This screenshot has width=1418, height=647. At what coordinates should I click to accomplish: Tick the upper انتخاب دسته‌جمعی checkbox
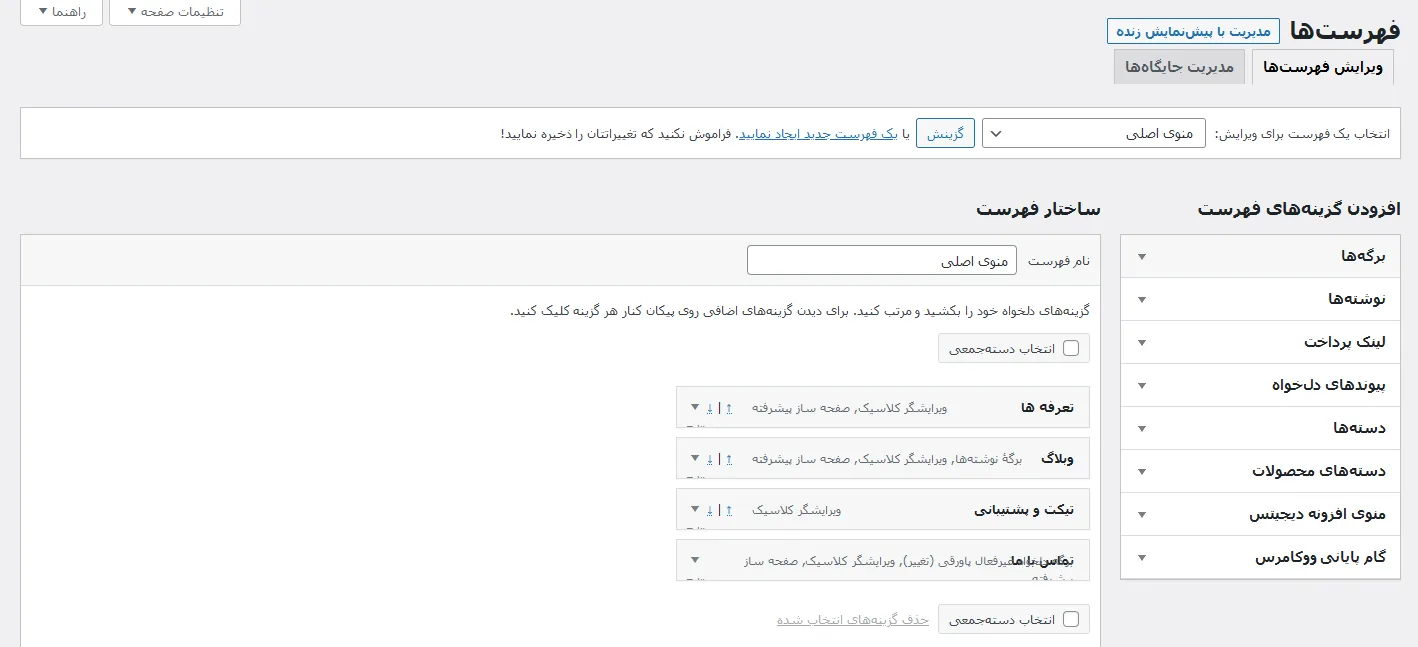tap(1071, 348)
